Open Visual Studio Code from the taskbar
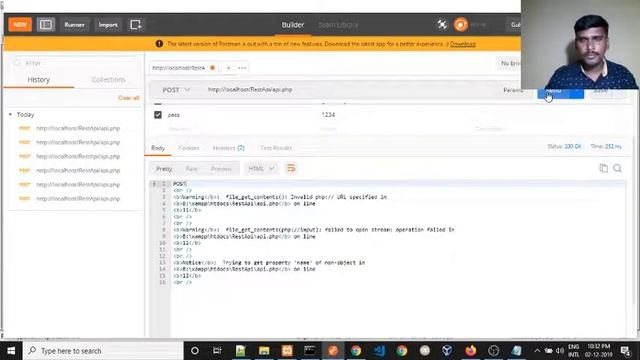 379,351
